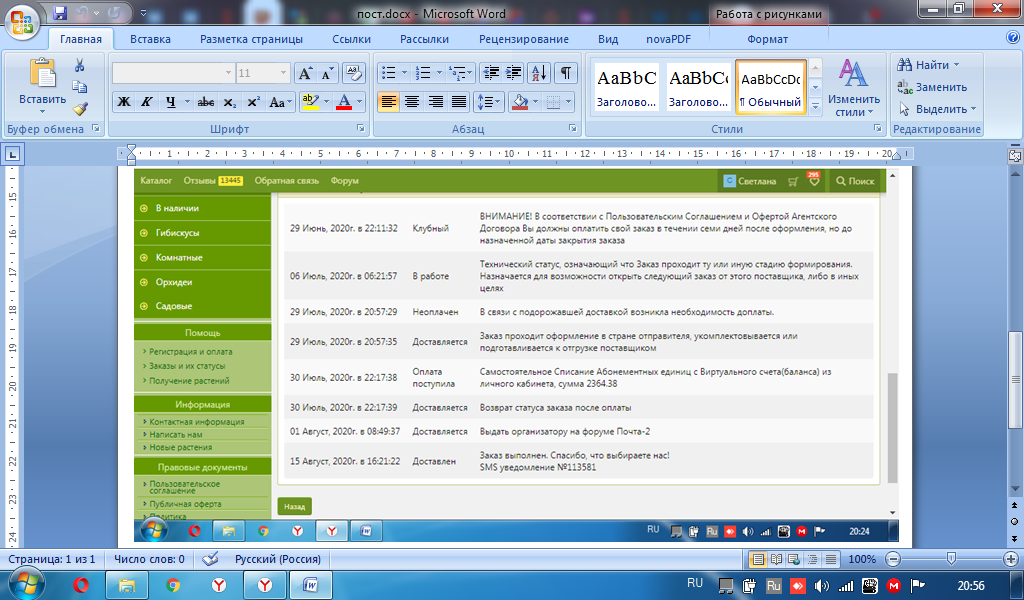The image size is (1024, 600).
Task: Click the Cut scissors icon
Action: pyautogui.click(x=80, y=65)
